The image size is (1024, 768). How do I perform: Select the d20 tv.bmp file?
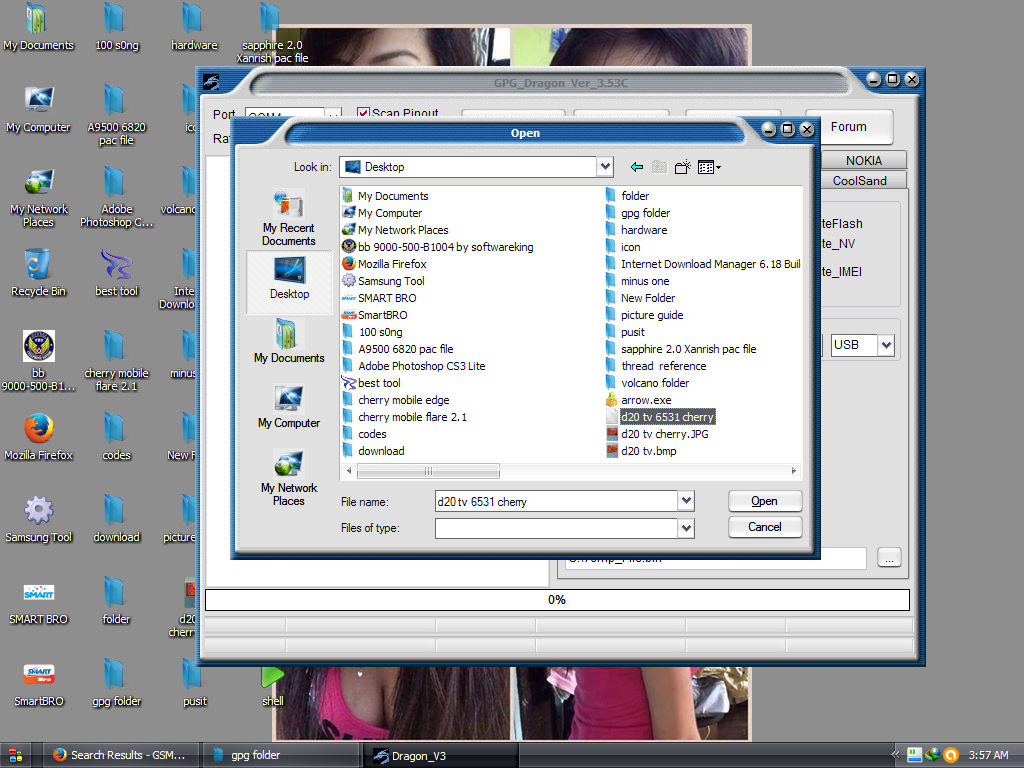pyautogui.click(x=648, y=451)
